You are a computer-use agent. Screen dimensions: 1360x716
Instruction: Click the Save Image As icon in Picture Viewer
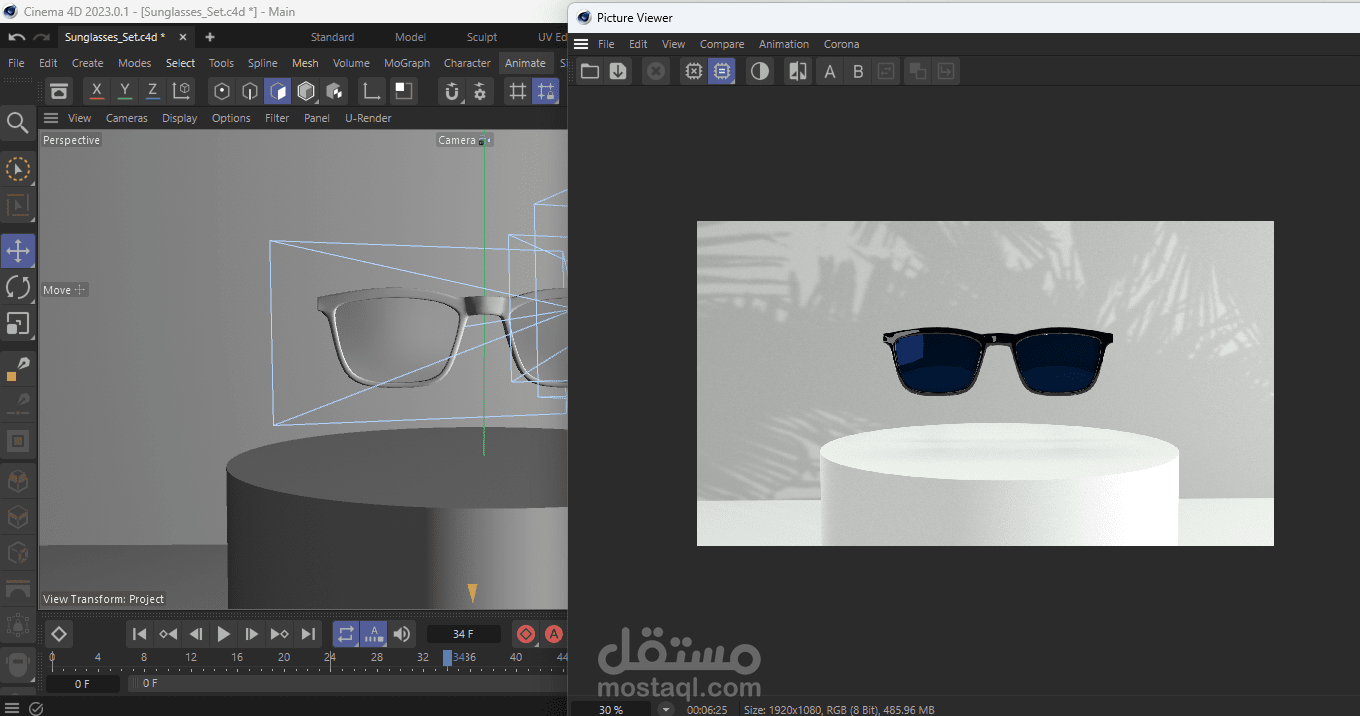click(618, 71)
